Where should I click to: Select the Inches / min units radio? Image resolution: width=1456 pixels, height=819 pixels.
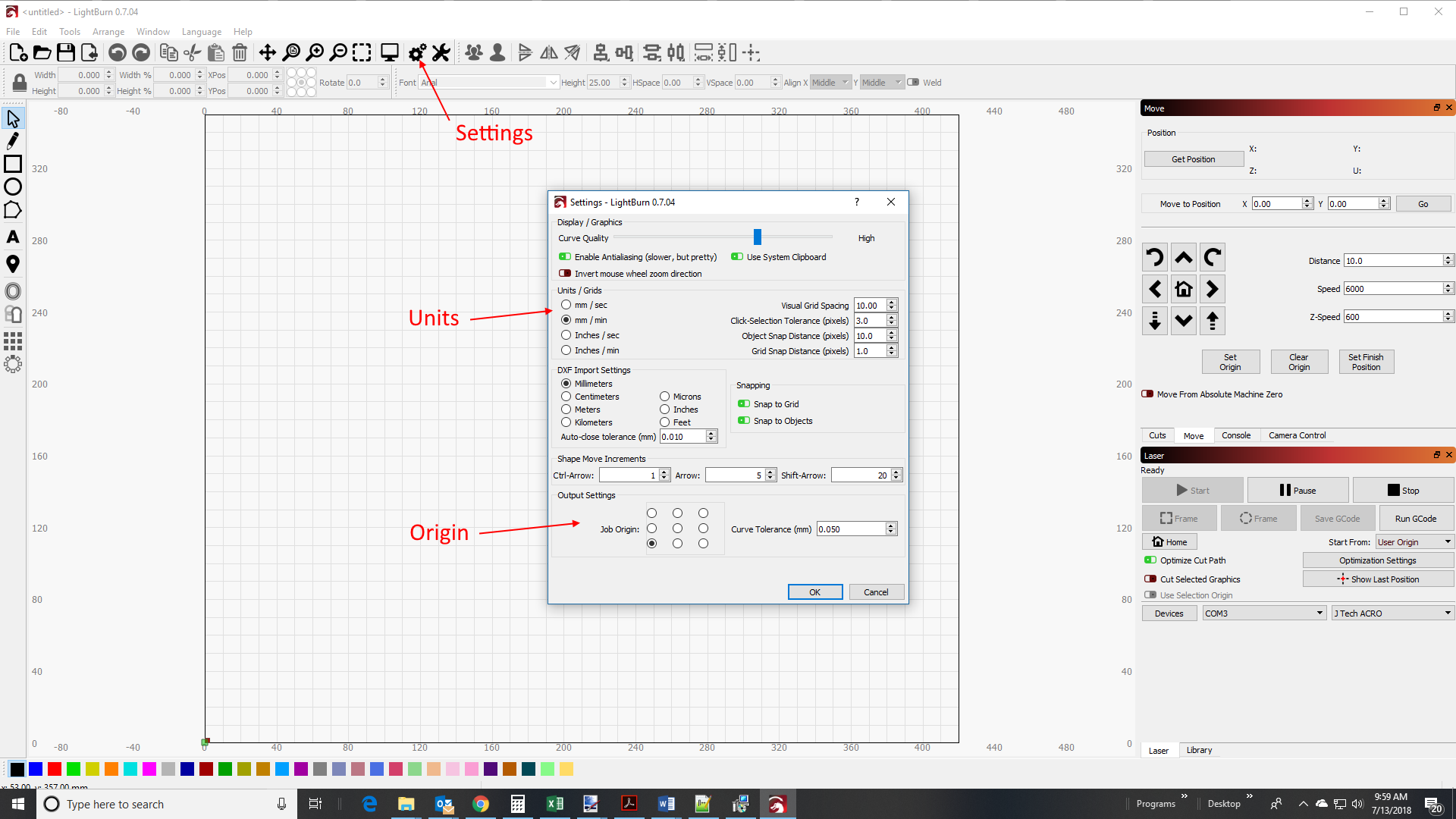click(x=566, y=350)
